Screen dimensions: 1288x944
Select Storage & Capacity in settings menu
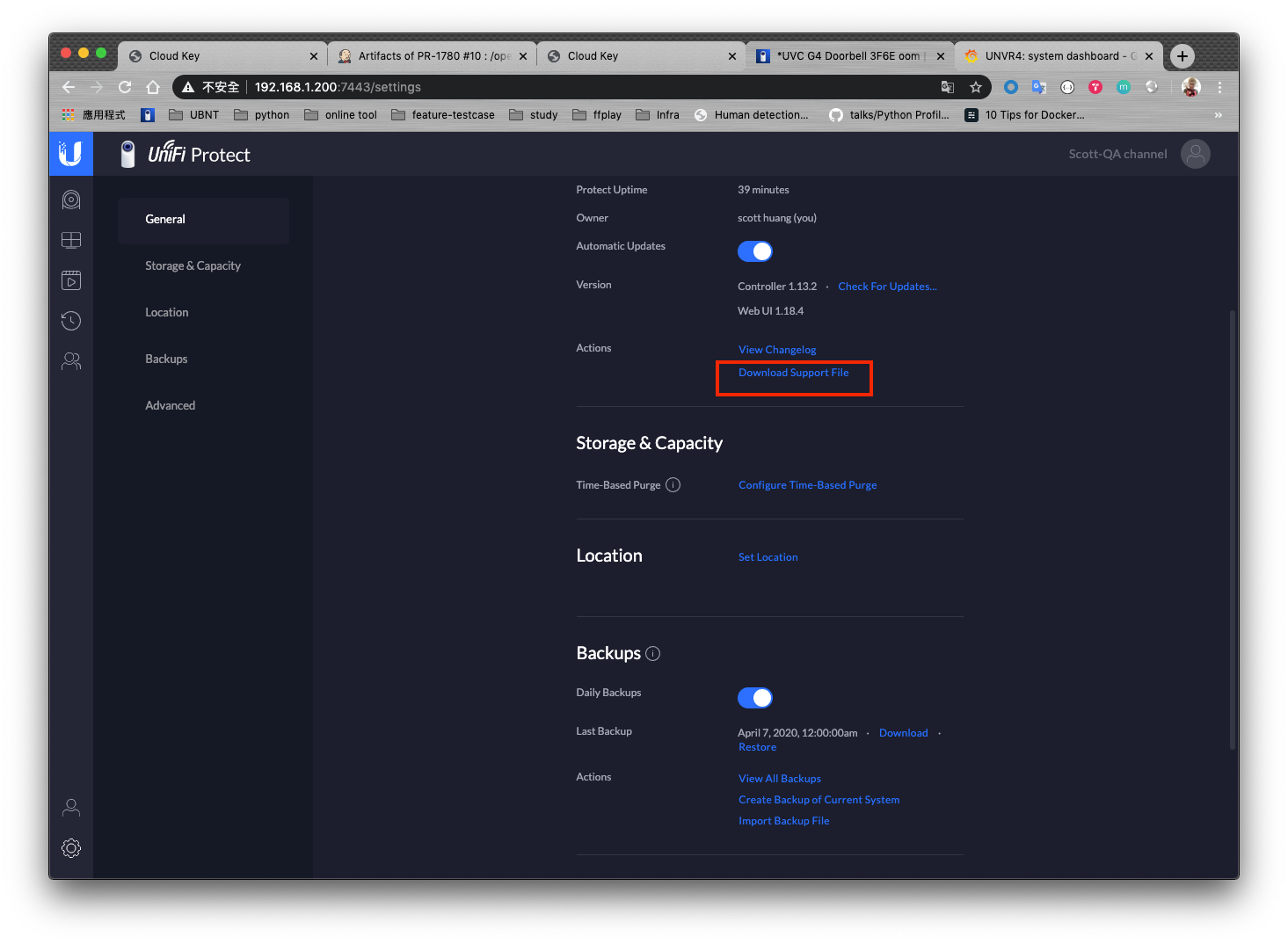pyautogui.click(x=193, y=265)
